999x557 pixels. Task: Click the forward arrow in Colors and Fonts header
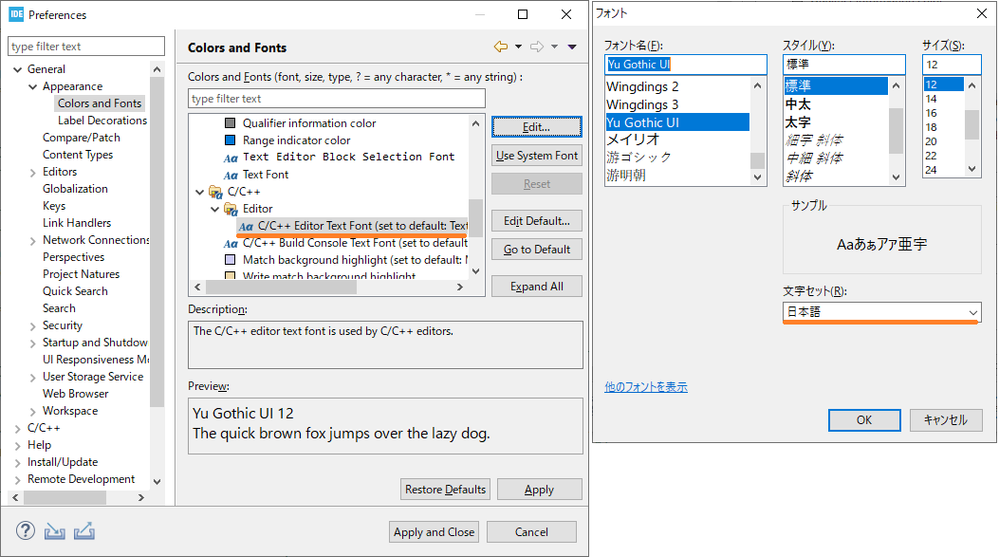(537, 47)
